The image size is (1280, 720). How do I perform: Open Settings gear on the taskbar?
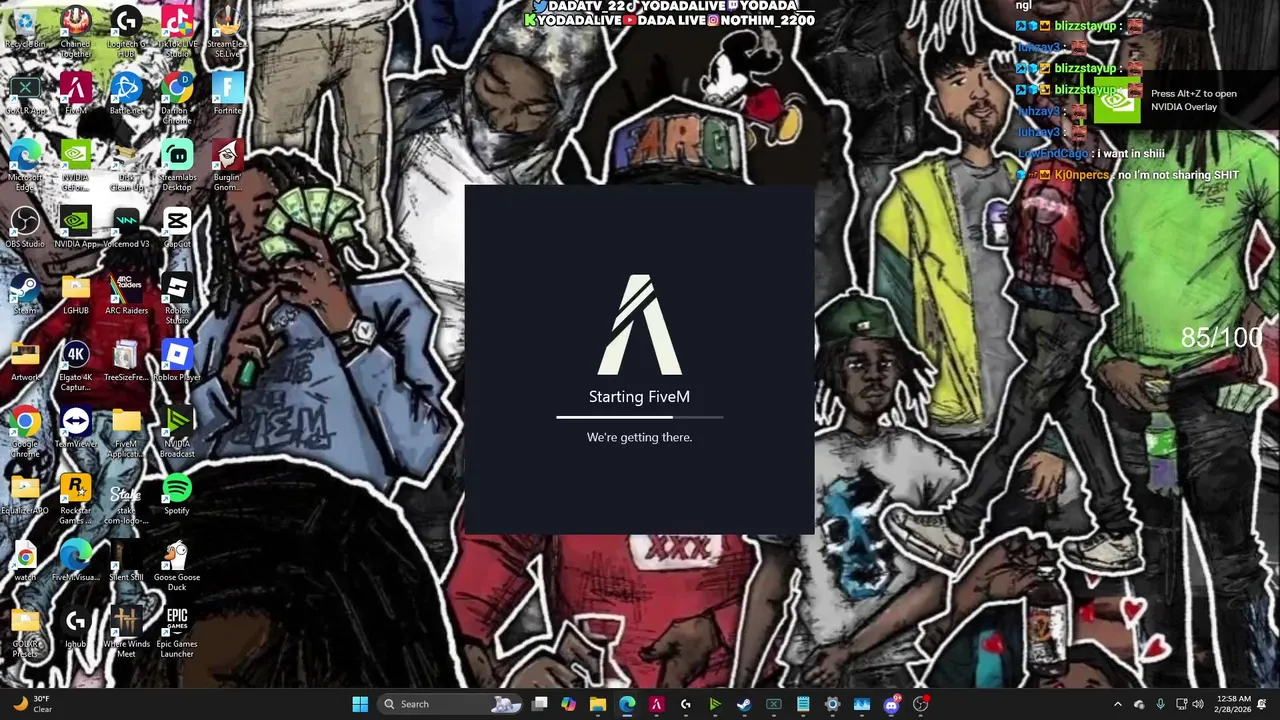coord(832,704)
